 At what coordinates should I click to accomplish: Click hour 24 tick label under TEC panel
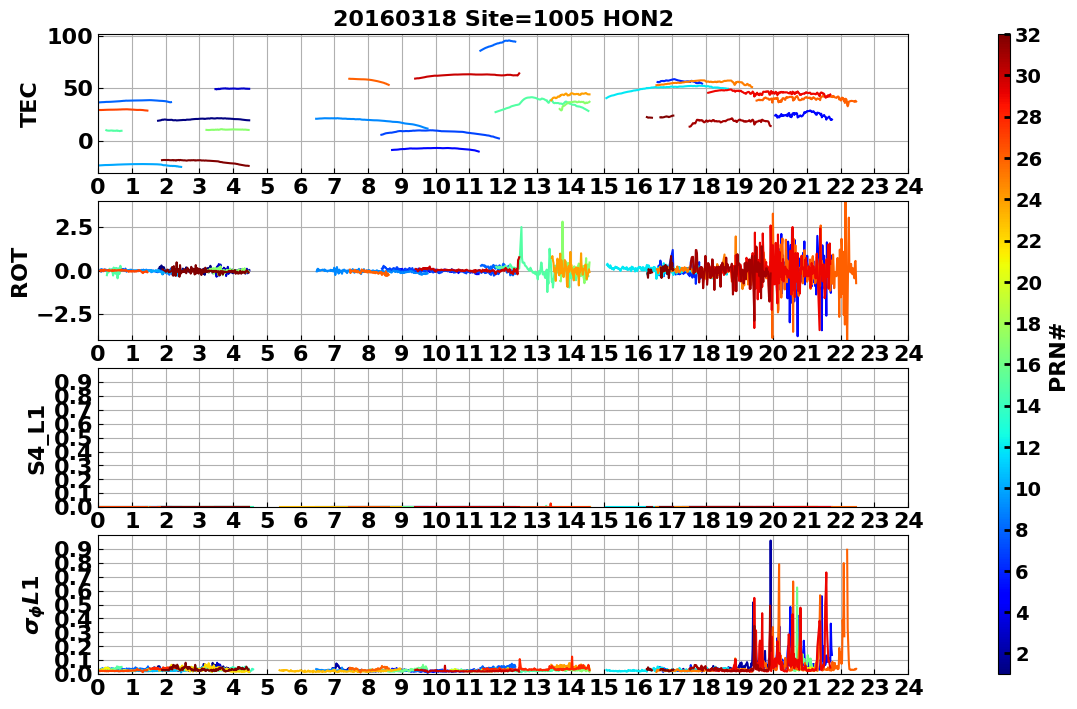pos(908,186)
